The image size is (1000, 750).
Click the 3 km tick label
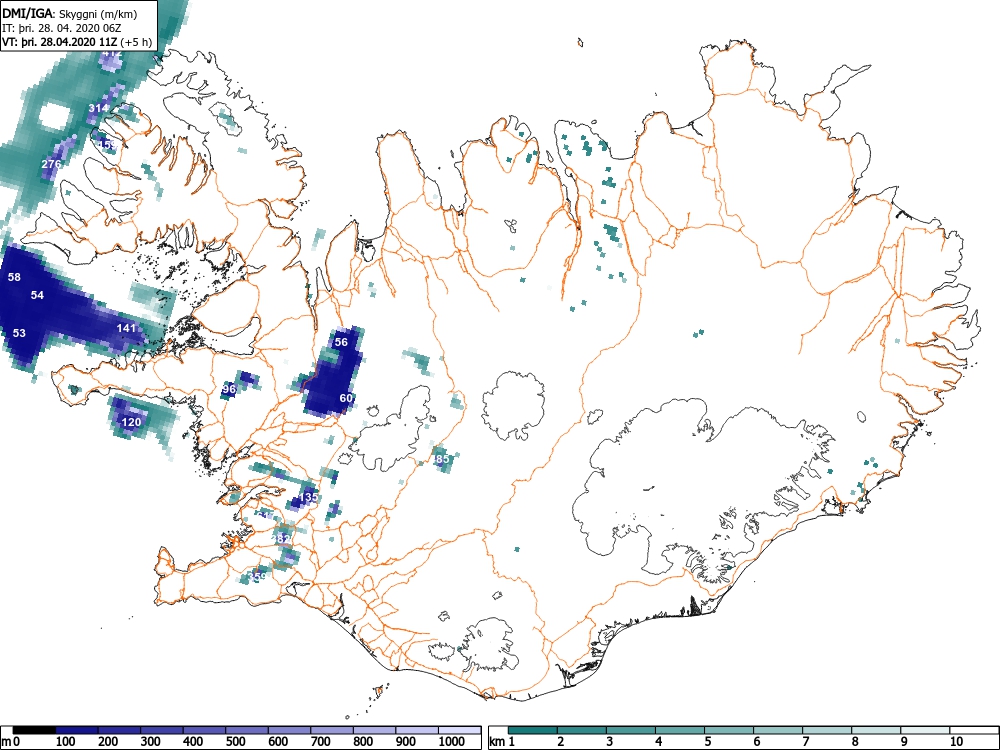pyautogui.click(x=610, y=742)
